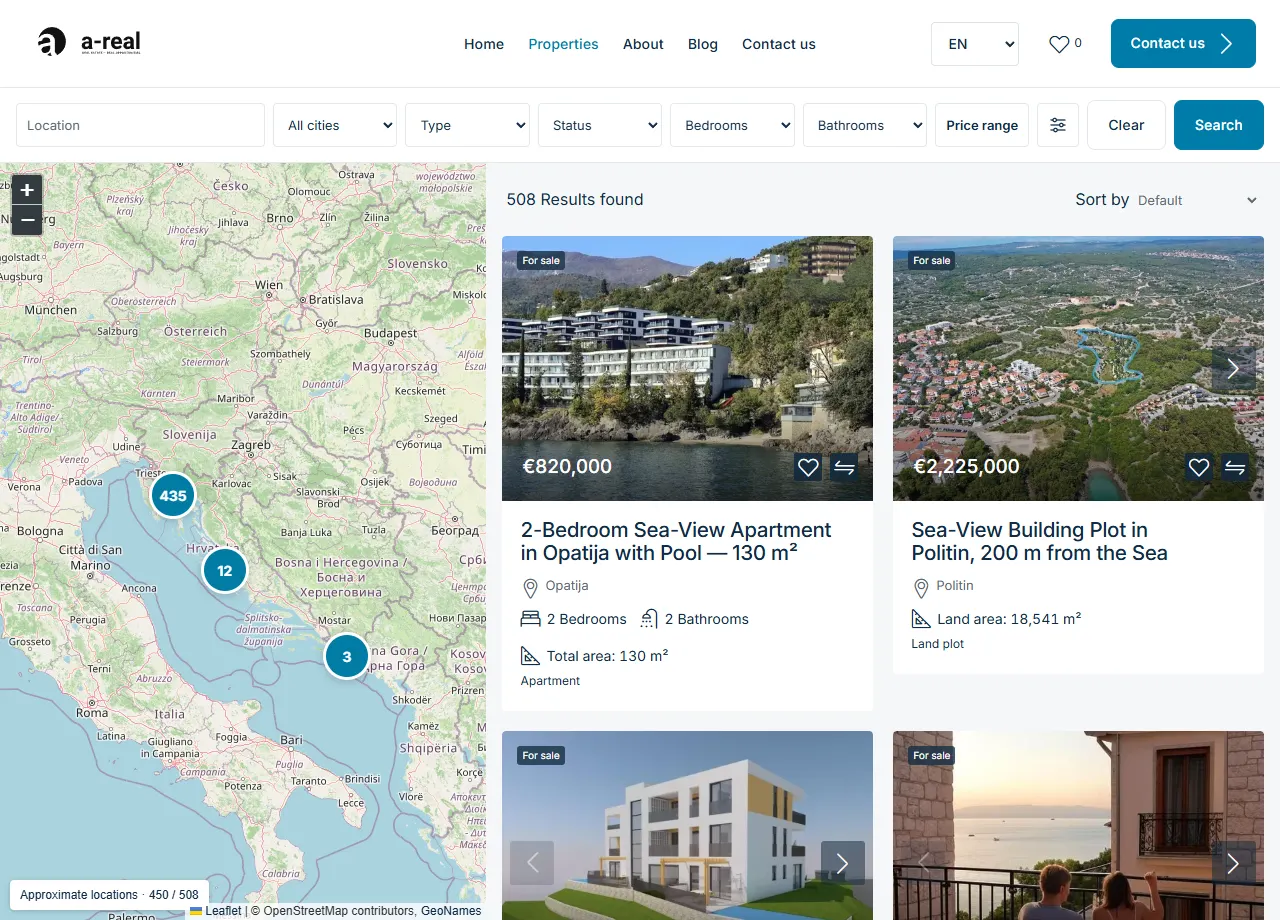Add Politin building plot to favorites

pos(1199,467)
